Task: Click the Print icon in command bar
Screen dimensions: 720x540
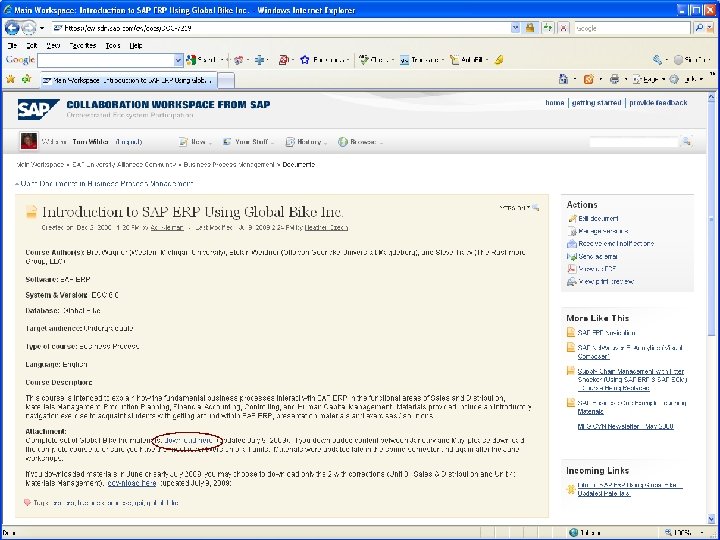Action: tap(614, 79)
